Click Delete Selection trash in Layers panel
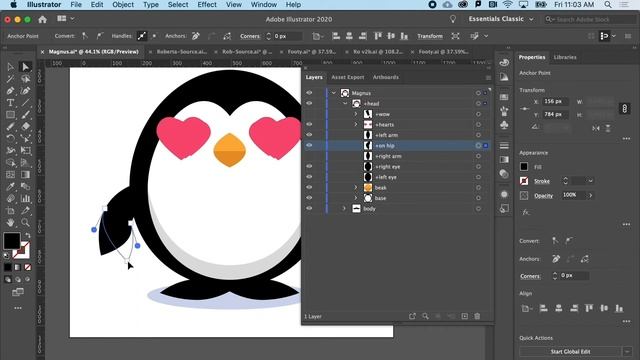Viewport: 640px width, 360px height. point(477,316)
